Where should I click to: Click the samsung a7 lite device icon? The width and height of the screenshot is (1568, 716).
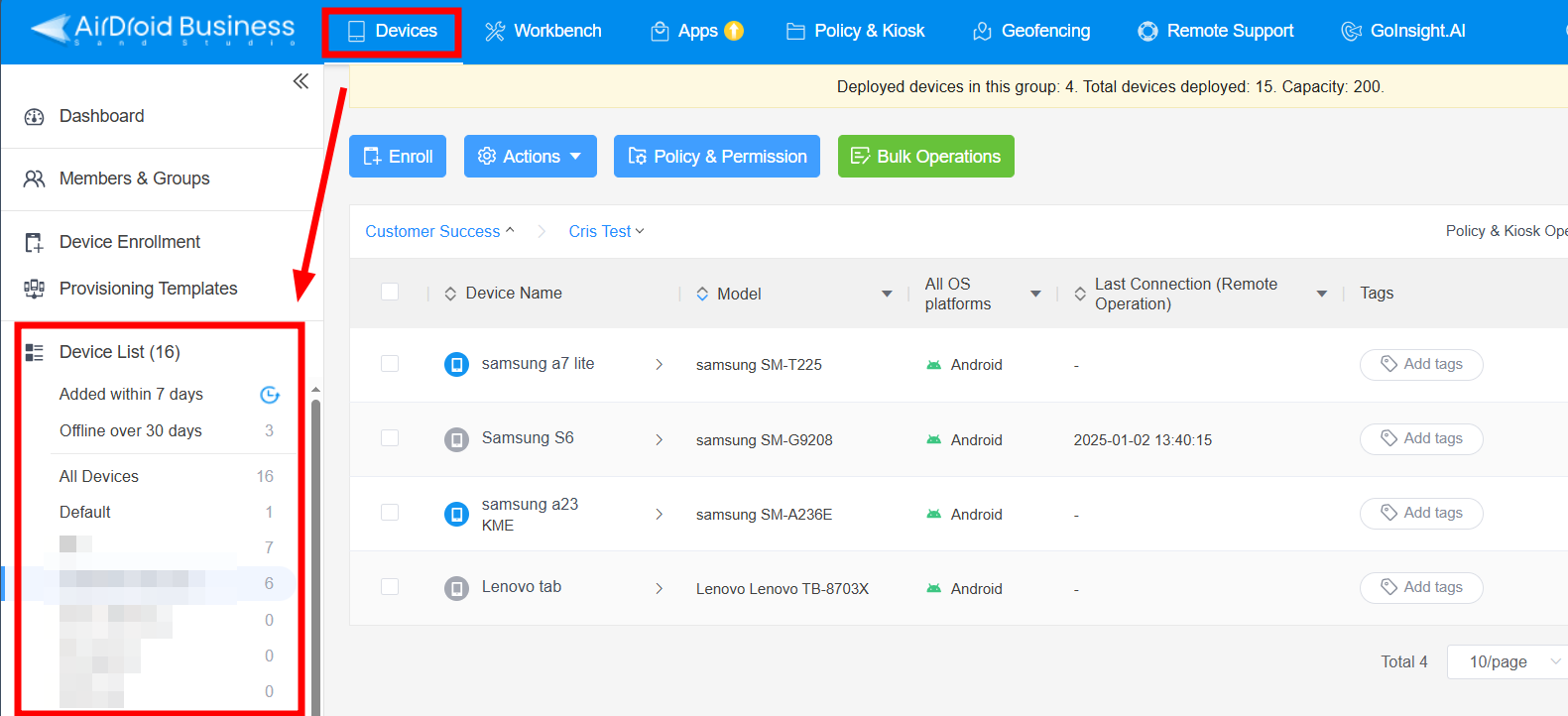pyautogui.click(x=456, y=364)
